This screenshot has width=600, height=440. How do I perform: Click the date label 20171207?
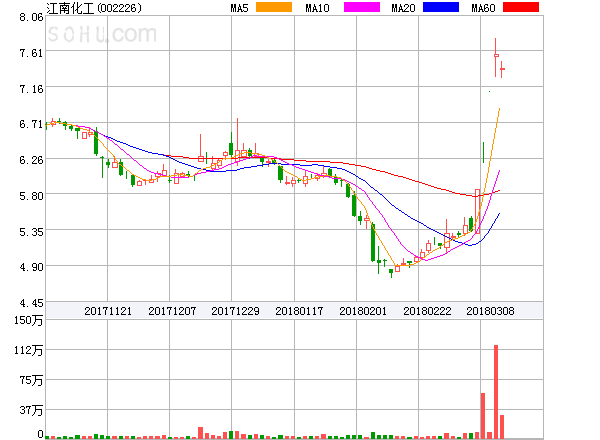172,311
